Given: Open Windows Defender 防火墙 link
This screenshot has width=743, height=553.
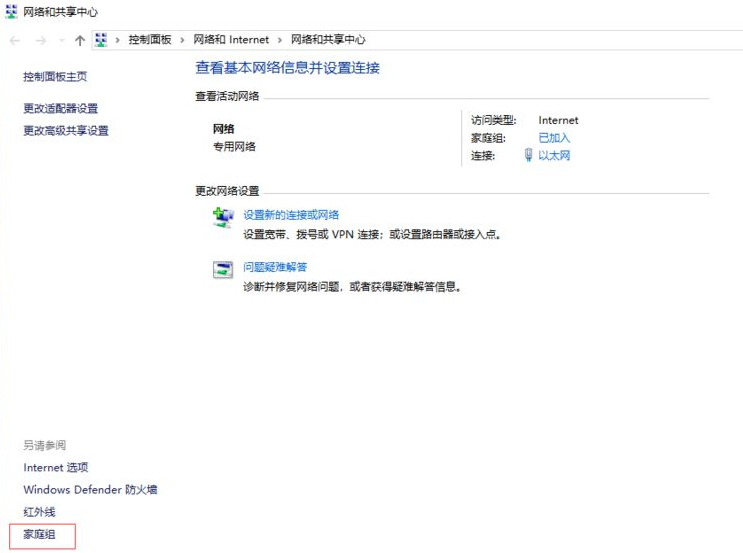Looking at the screenshot, I should pos(90,490).
